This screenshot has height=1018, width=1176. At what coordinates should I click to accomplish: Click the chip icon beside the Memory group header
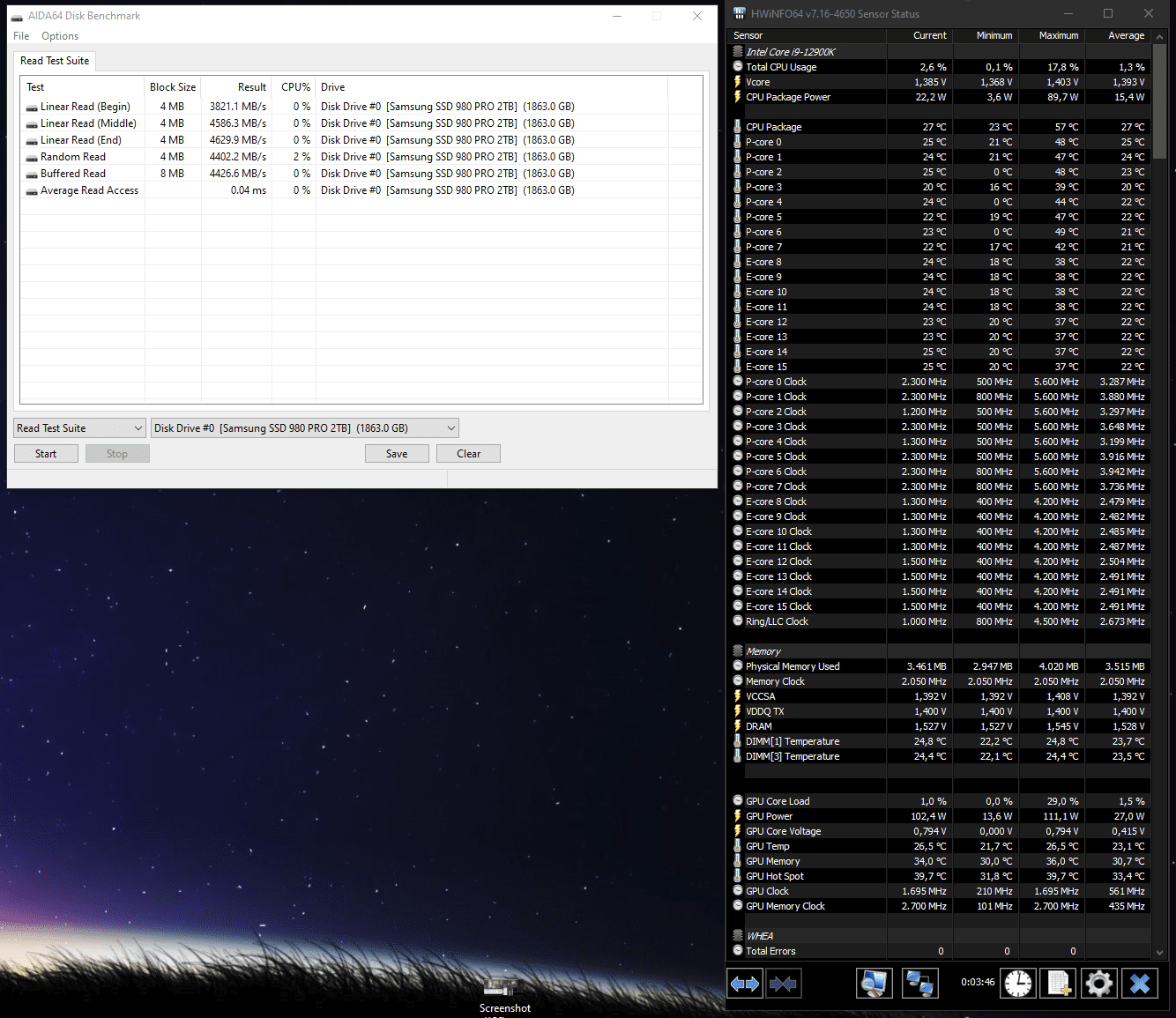738,651
